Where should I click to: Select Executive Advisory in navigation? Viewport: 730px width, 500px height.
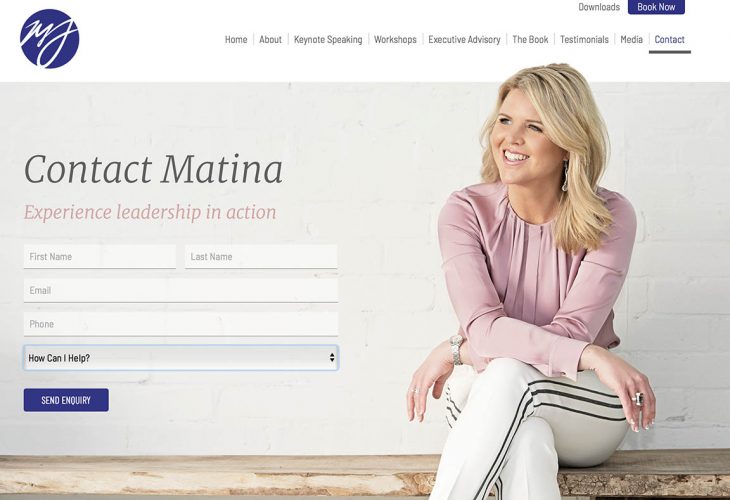pyautogui.click(x=464, y=40)
